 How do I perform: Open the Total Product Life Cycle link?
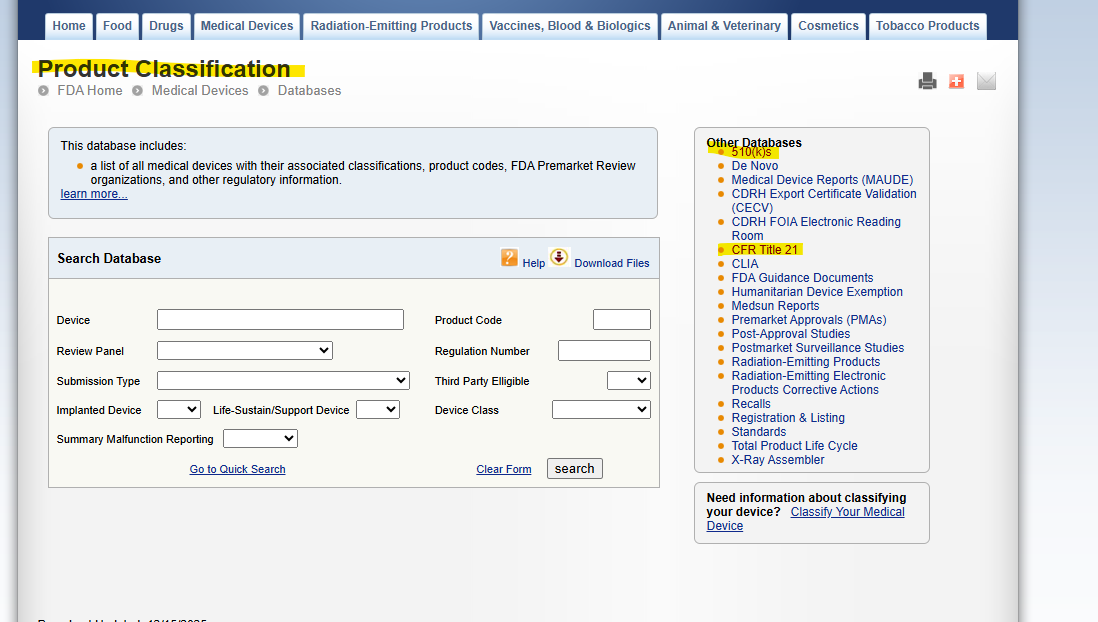click(794, 446)
